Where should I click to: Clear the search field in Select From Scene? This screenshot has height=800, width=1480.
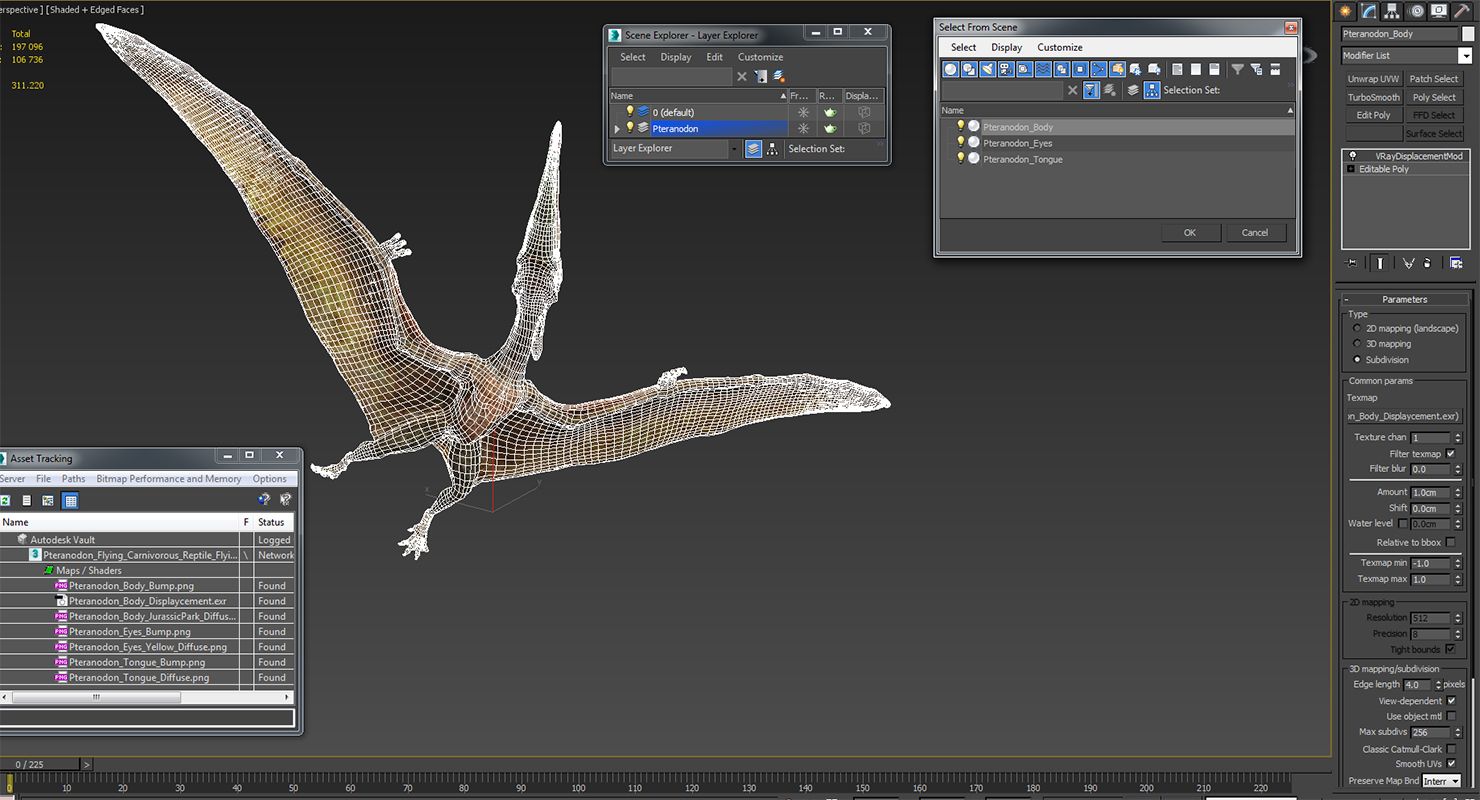pyautogui.click(x=1073, y=90)
